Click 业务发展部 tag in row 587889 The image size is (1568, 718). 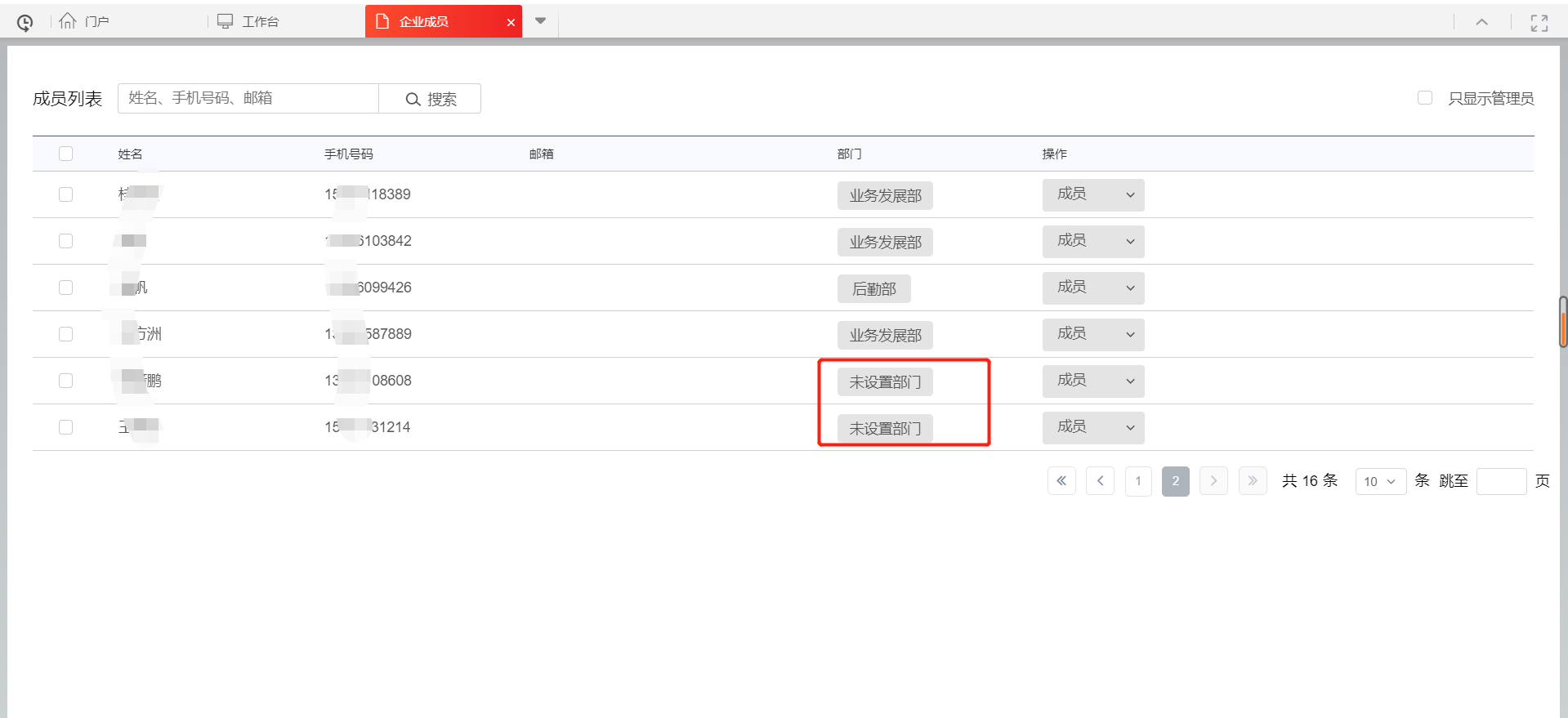pos(885,336)
